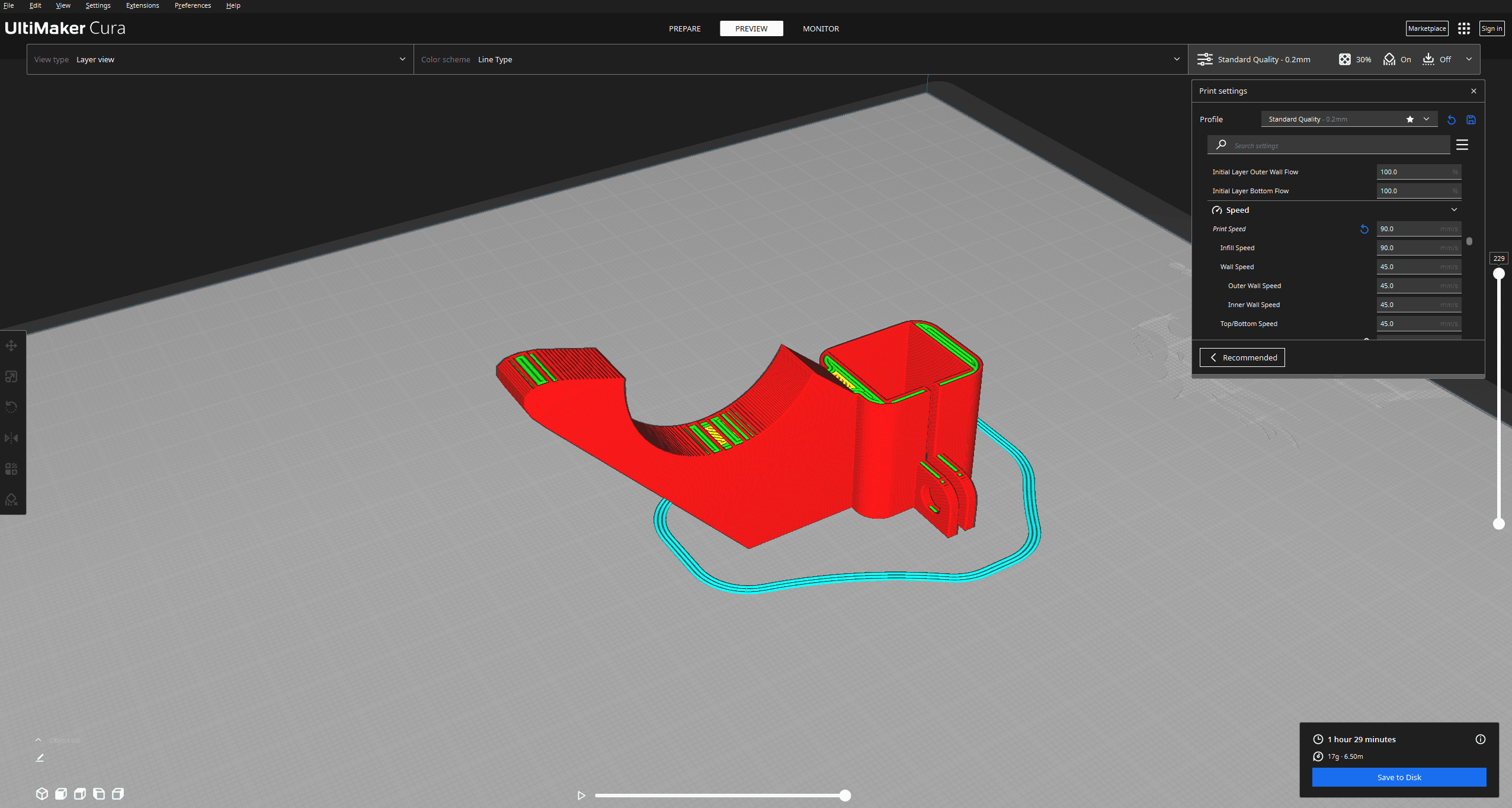
Task: Select the Rotate tool in left toolbar
Action: (x=11, y=407)
